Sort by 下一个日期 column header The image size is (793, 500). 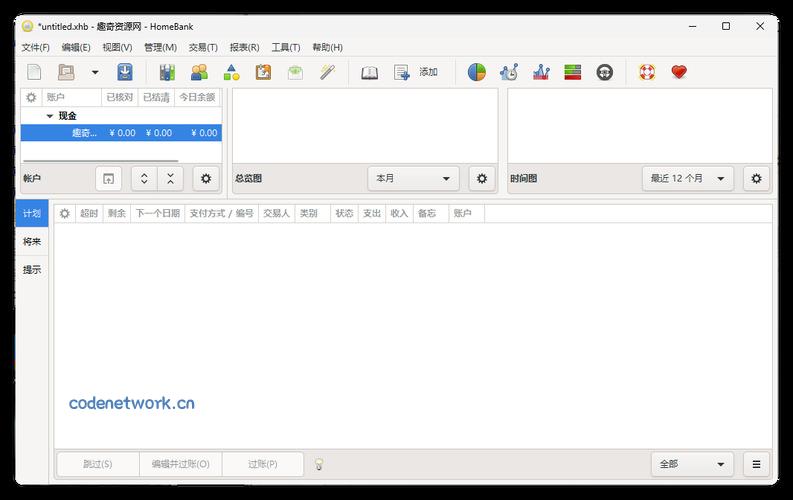(158, 213)
